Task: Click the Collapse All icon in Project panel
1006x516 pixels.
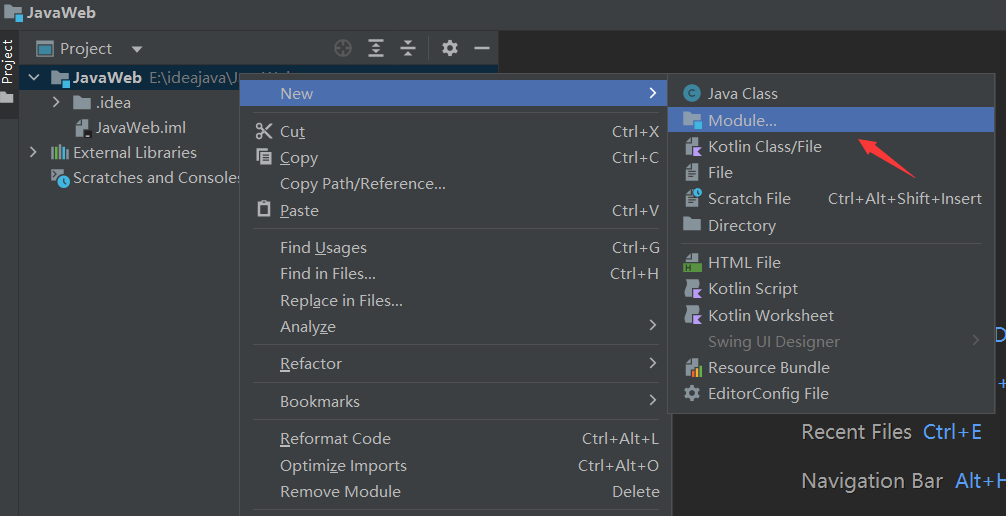Action: [x=408, y=48]
